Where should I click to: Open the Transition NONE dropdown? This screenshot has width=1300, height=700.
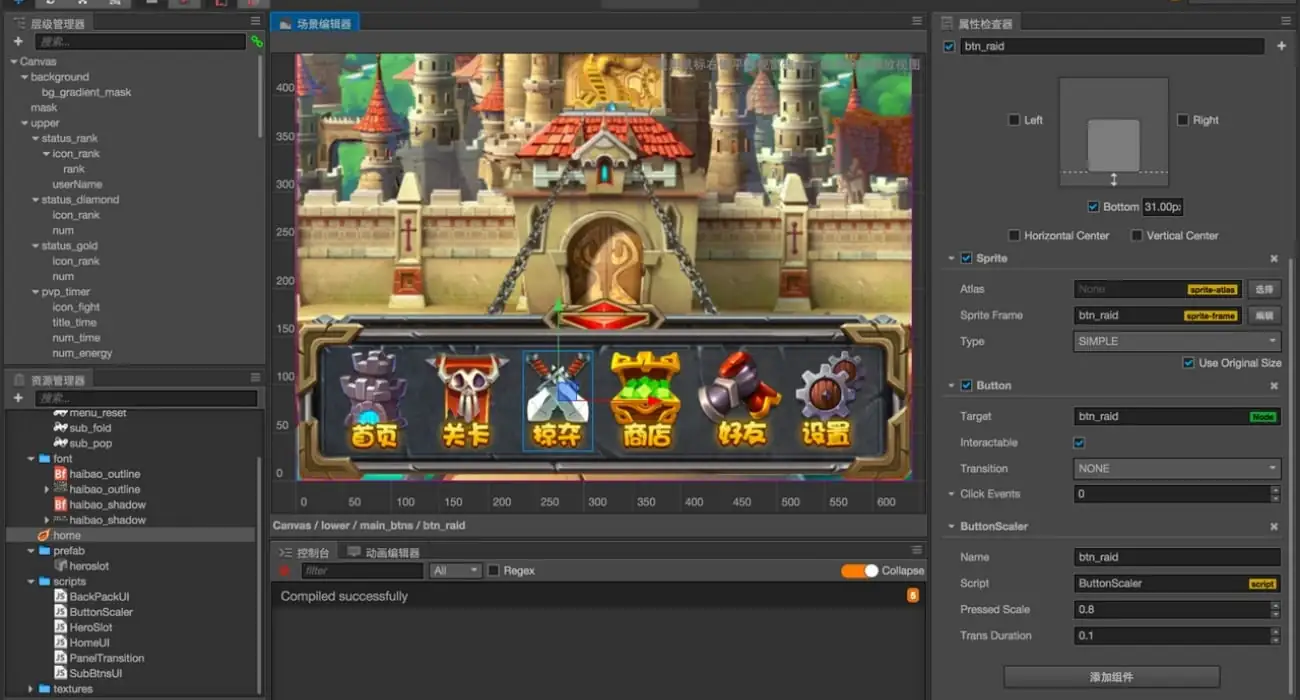tap(1177, 468)
